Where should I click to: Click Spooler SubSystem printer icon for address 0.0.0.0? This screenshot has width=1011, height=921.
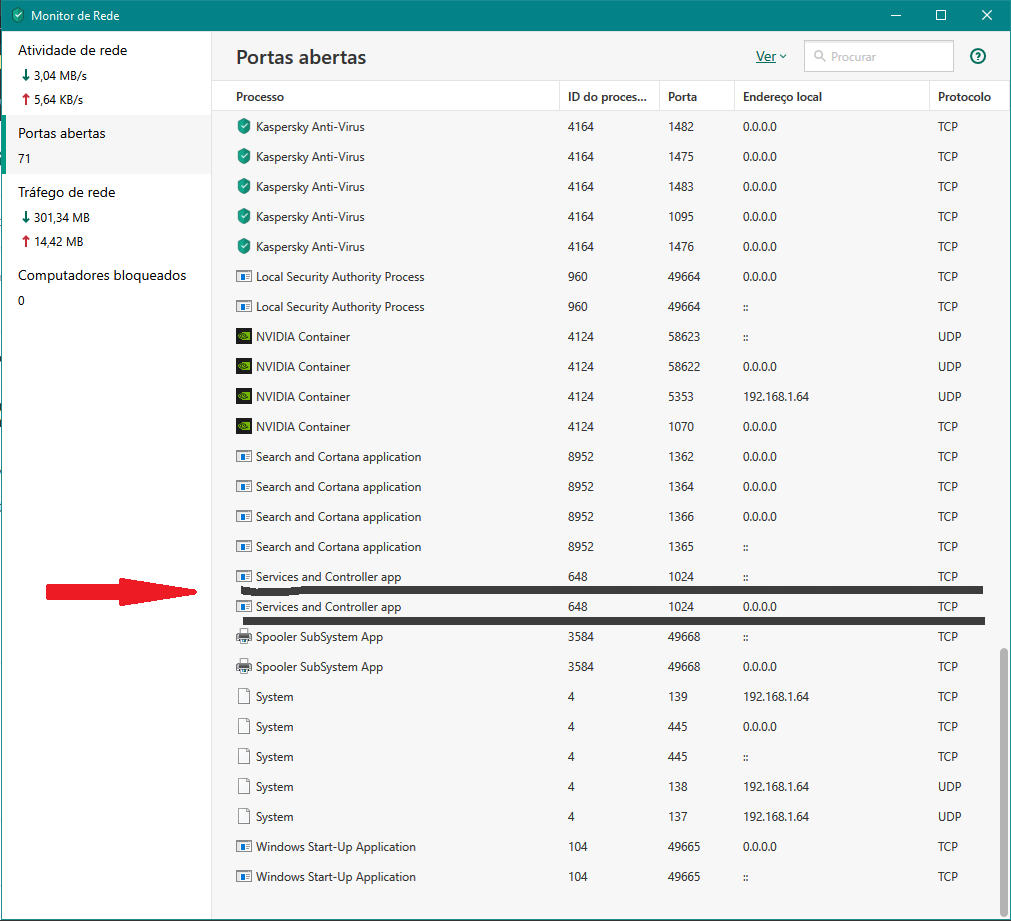tap(243, 667)
